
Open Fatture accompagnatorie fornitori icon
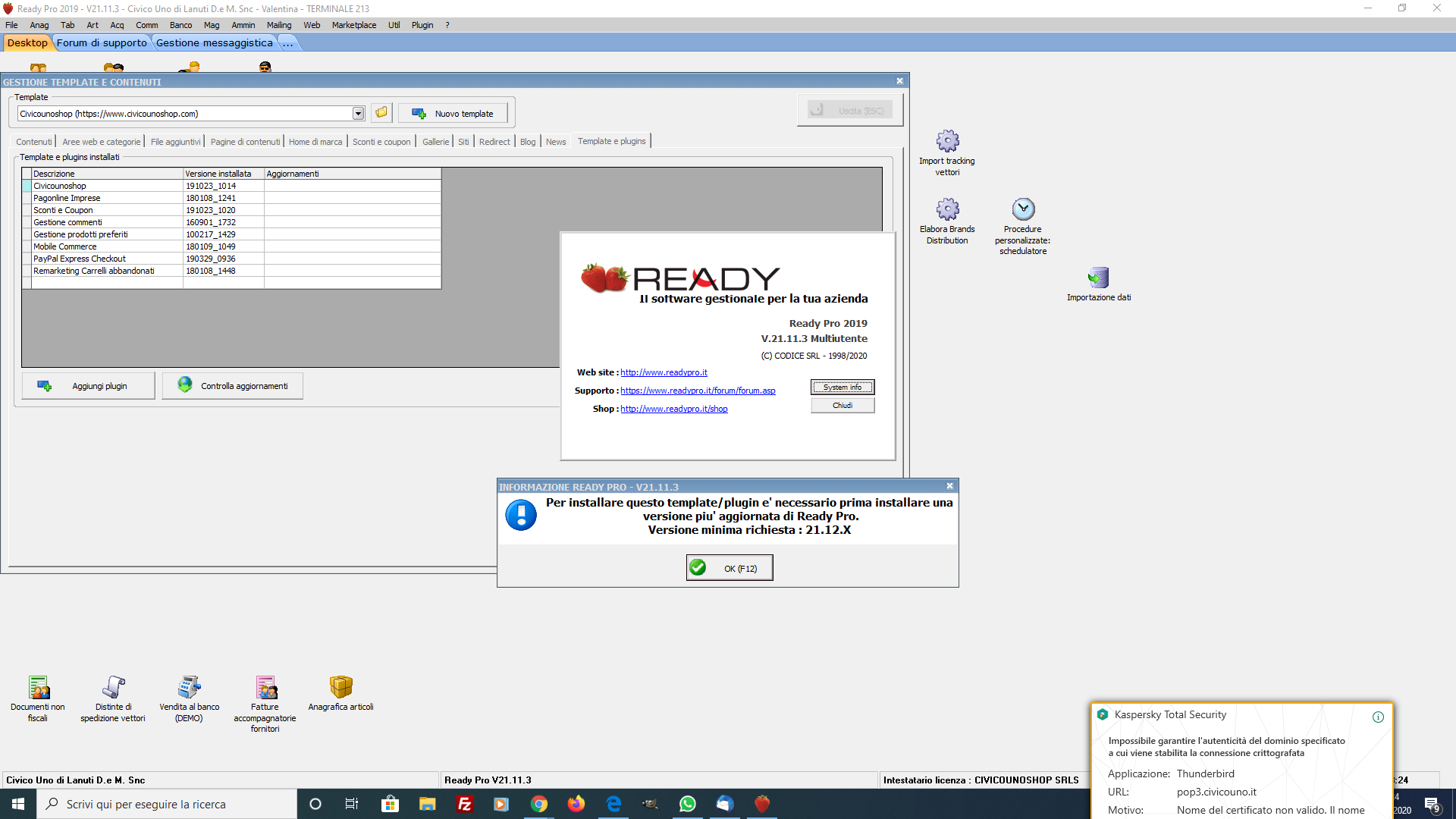(265, 704)
